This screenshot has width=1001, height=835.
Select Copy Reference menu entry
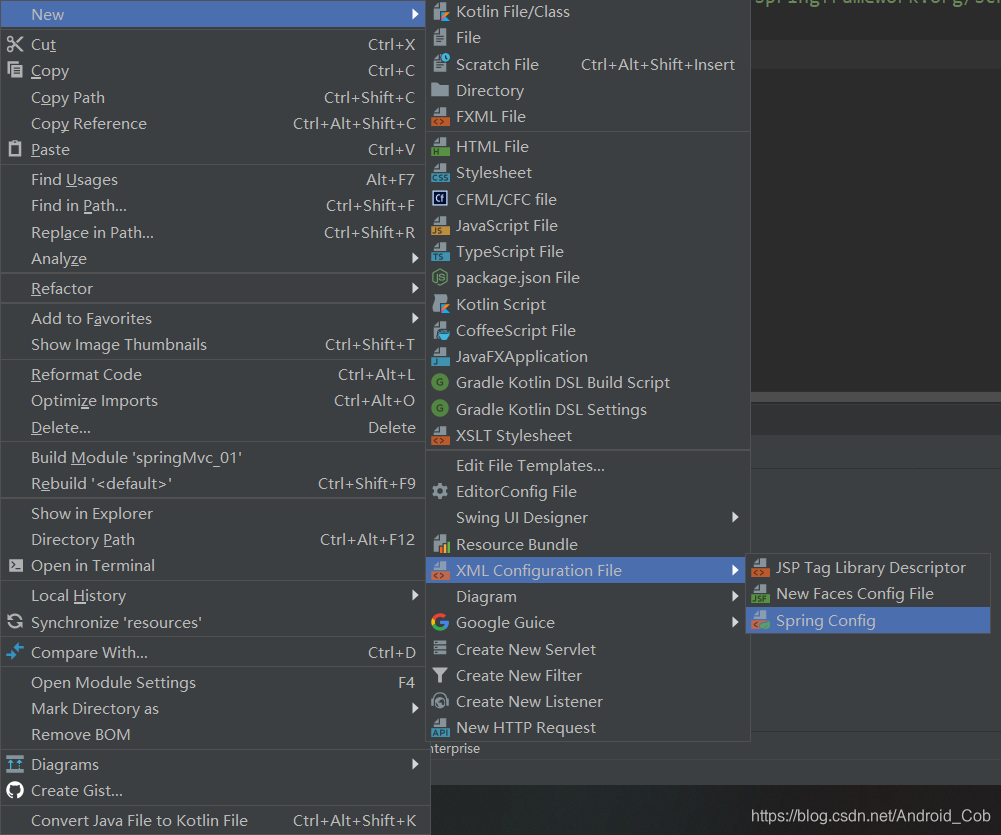213,123
